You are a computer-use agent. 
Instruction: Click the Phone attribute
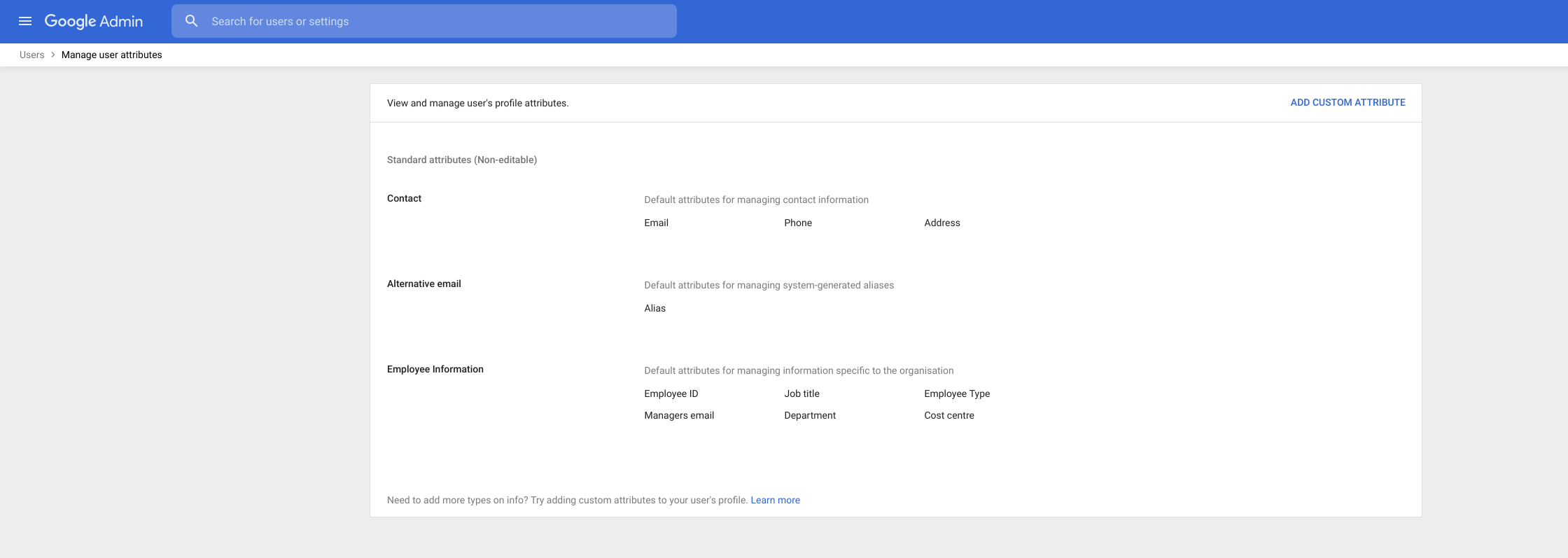click(798, 223)
